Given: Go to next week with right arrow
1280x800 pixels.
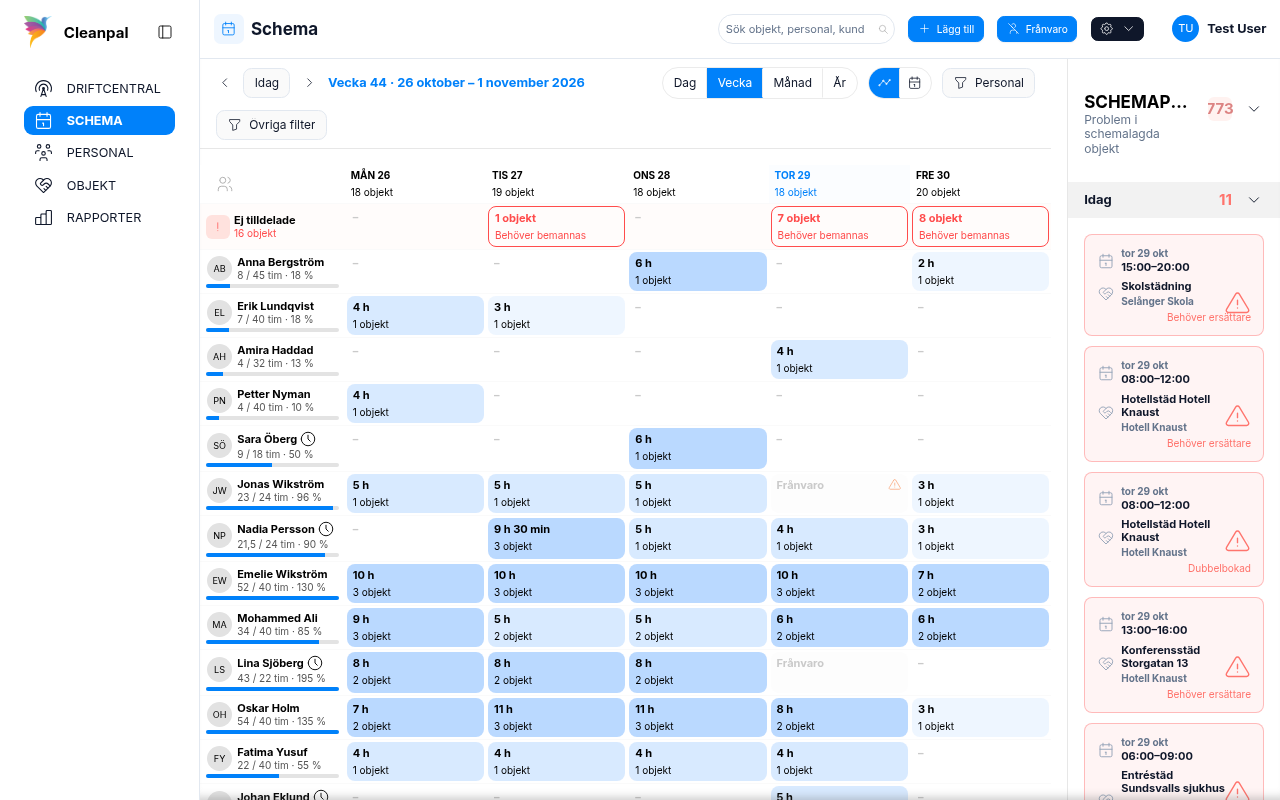Looking at the screenshot, I should (309, 83).
